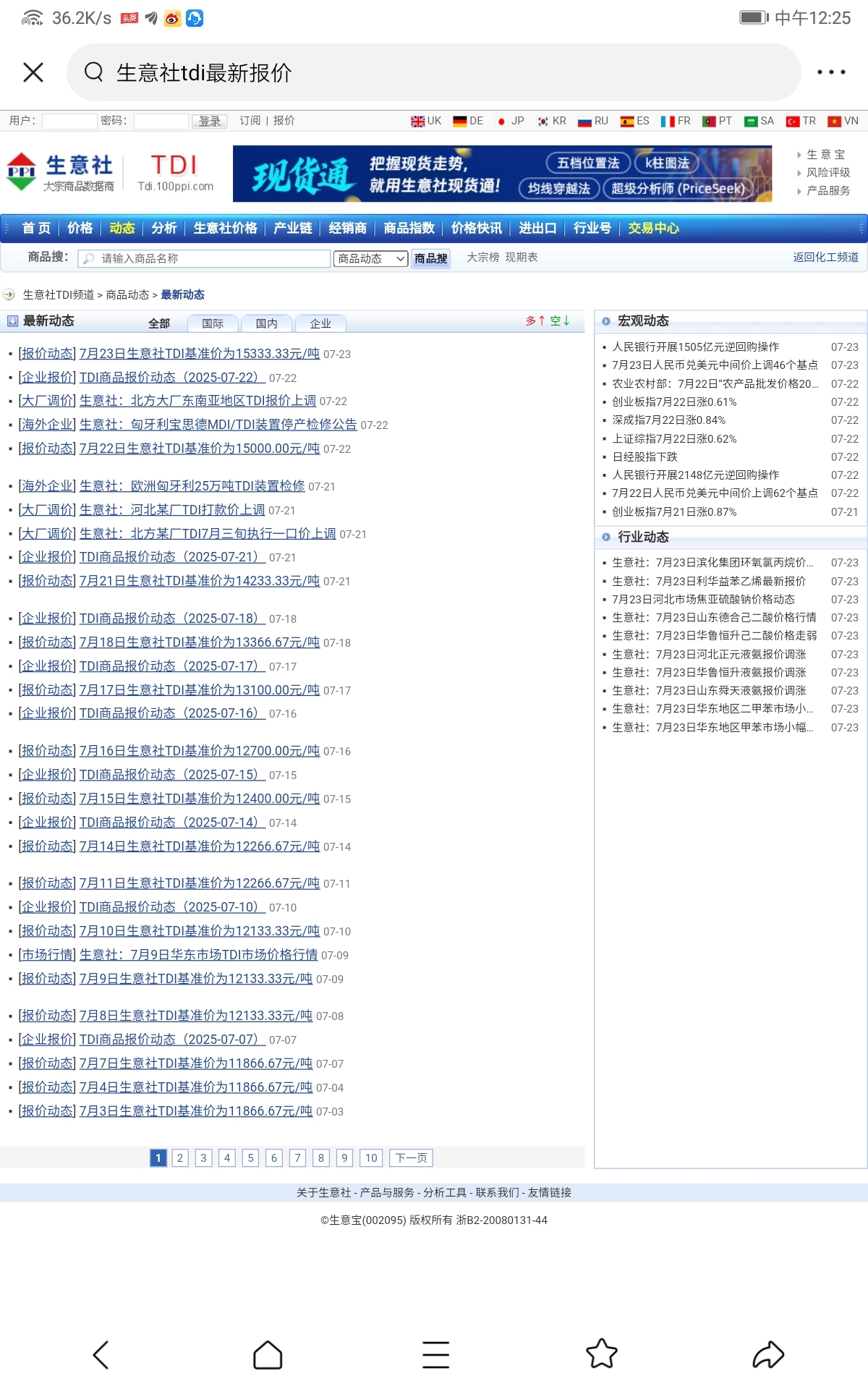
Task: Select SA Arabic flag version
Action: click(759, 121)
